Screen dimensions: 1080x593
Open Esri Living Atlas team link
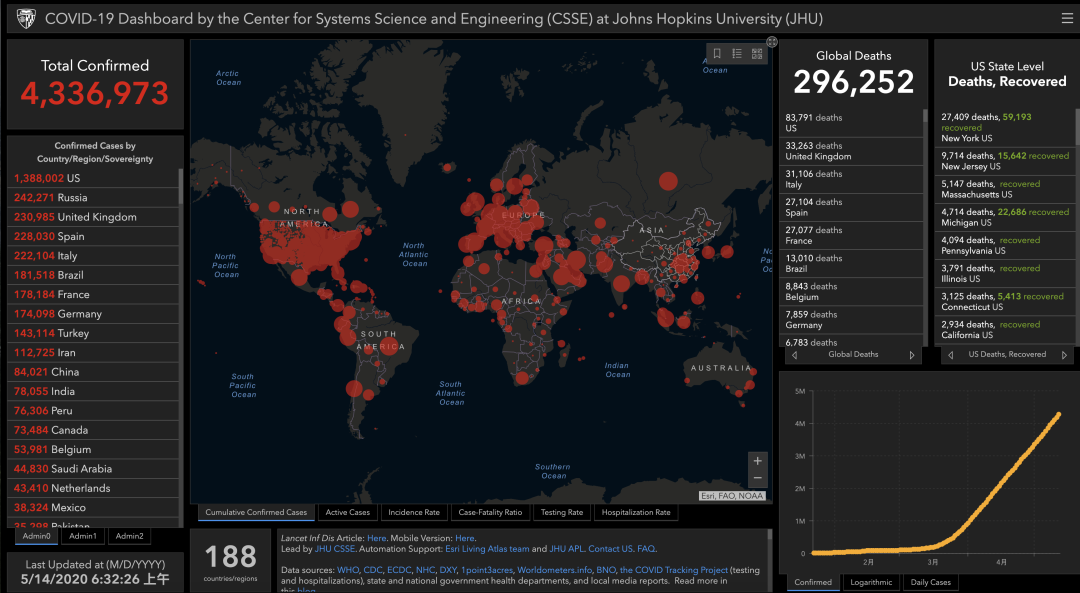[487, 549]
